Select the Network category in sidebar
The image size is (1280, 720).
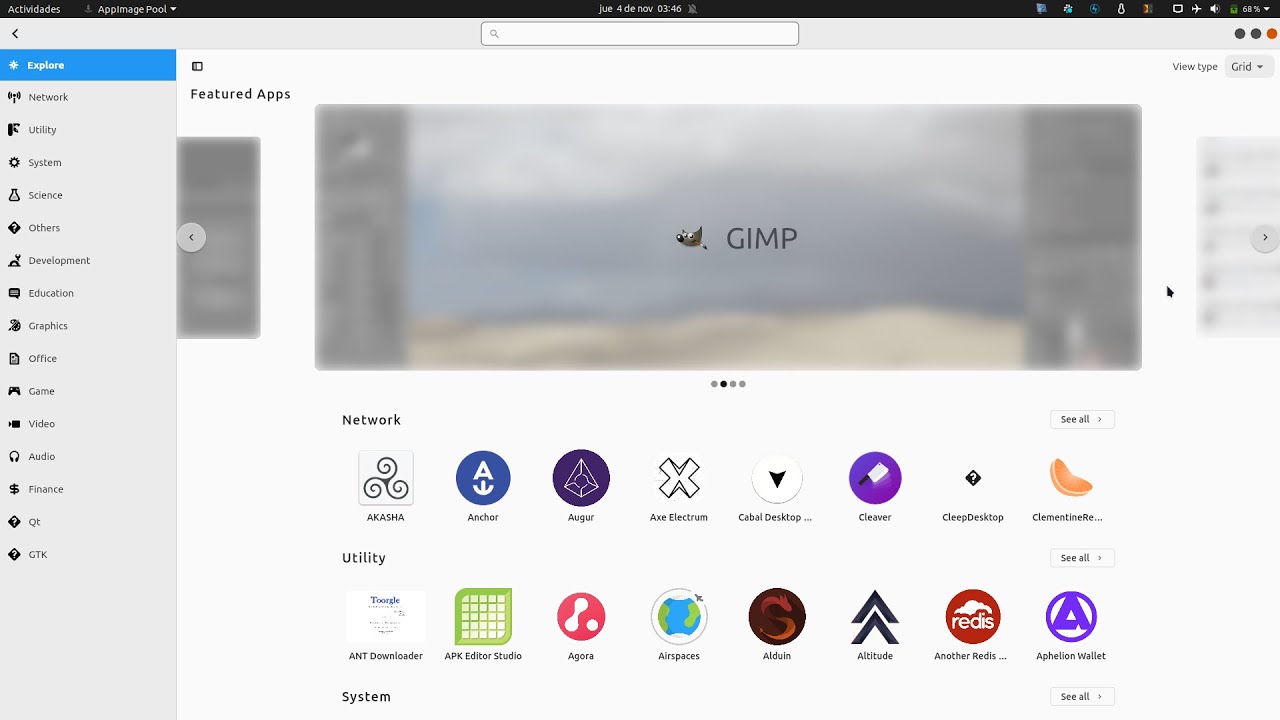88,97
